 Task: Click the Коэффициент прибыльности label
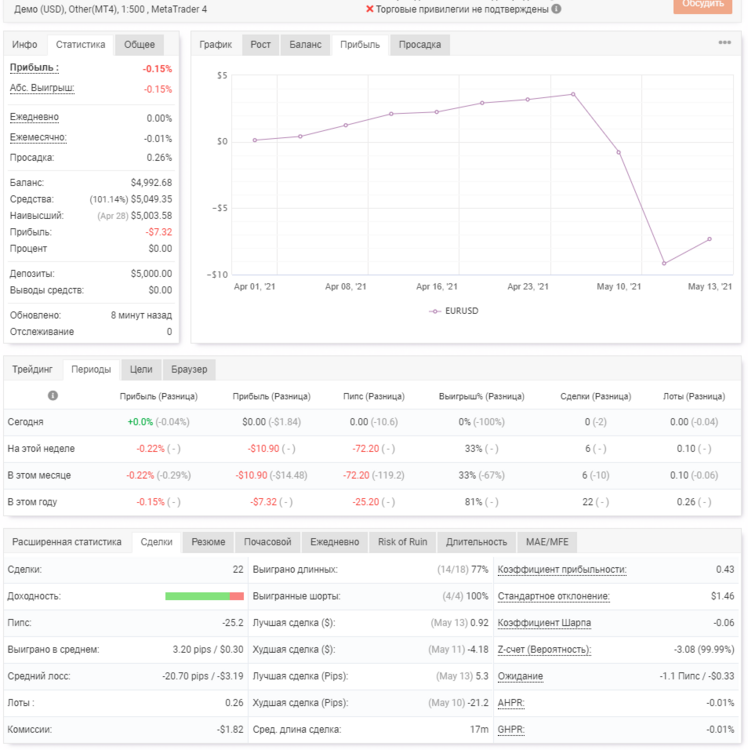pyautogui.click(x=562, y=570)
